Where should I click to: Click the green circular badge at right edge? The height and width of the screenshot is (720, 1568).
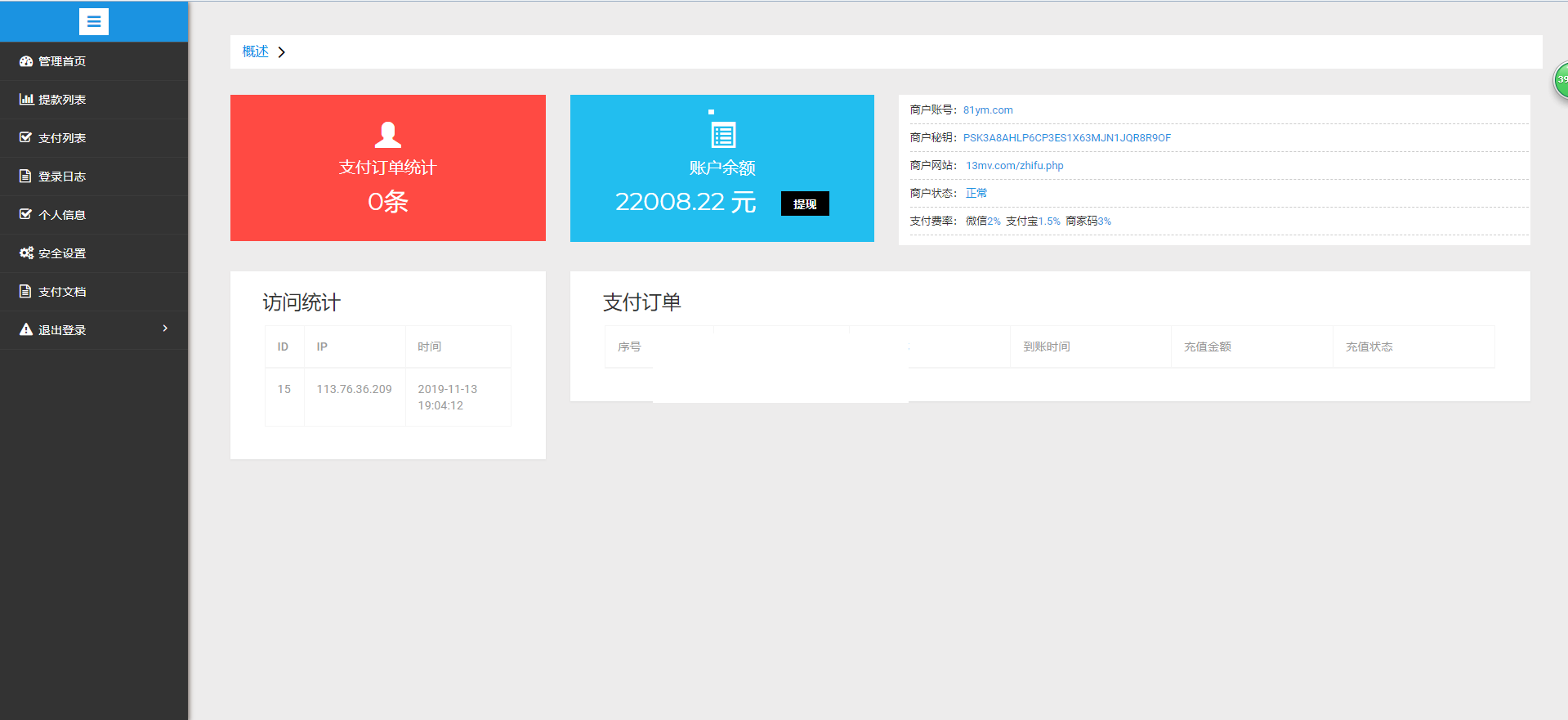[1561, 80]
